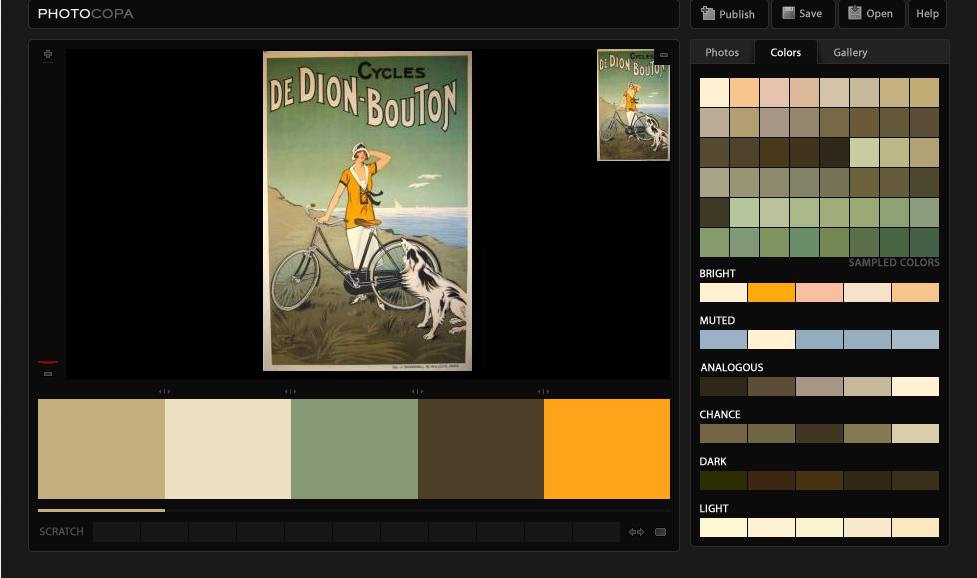Select the large tan palette color
The height and width of the screenshot is (578, 977).
pyautogui.click(x=102, y=448)
